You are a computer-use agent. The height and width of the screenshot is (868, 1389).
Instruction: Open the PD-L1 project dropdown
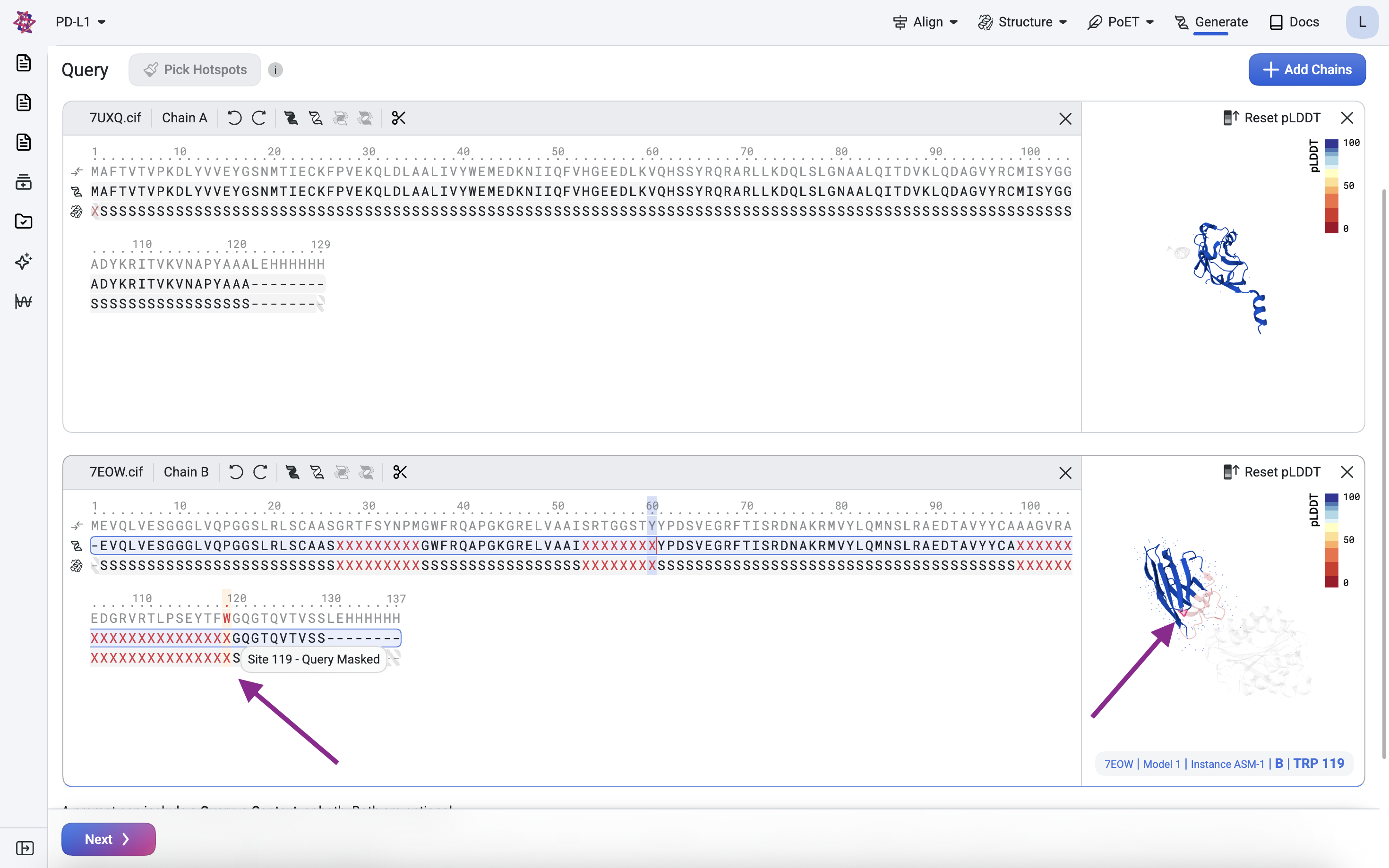(x=80, y=22)
